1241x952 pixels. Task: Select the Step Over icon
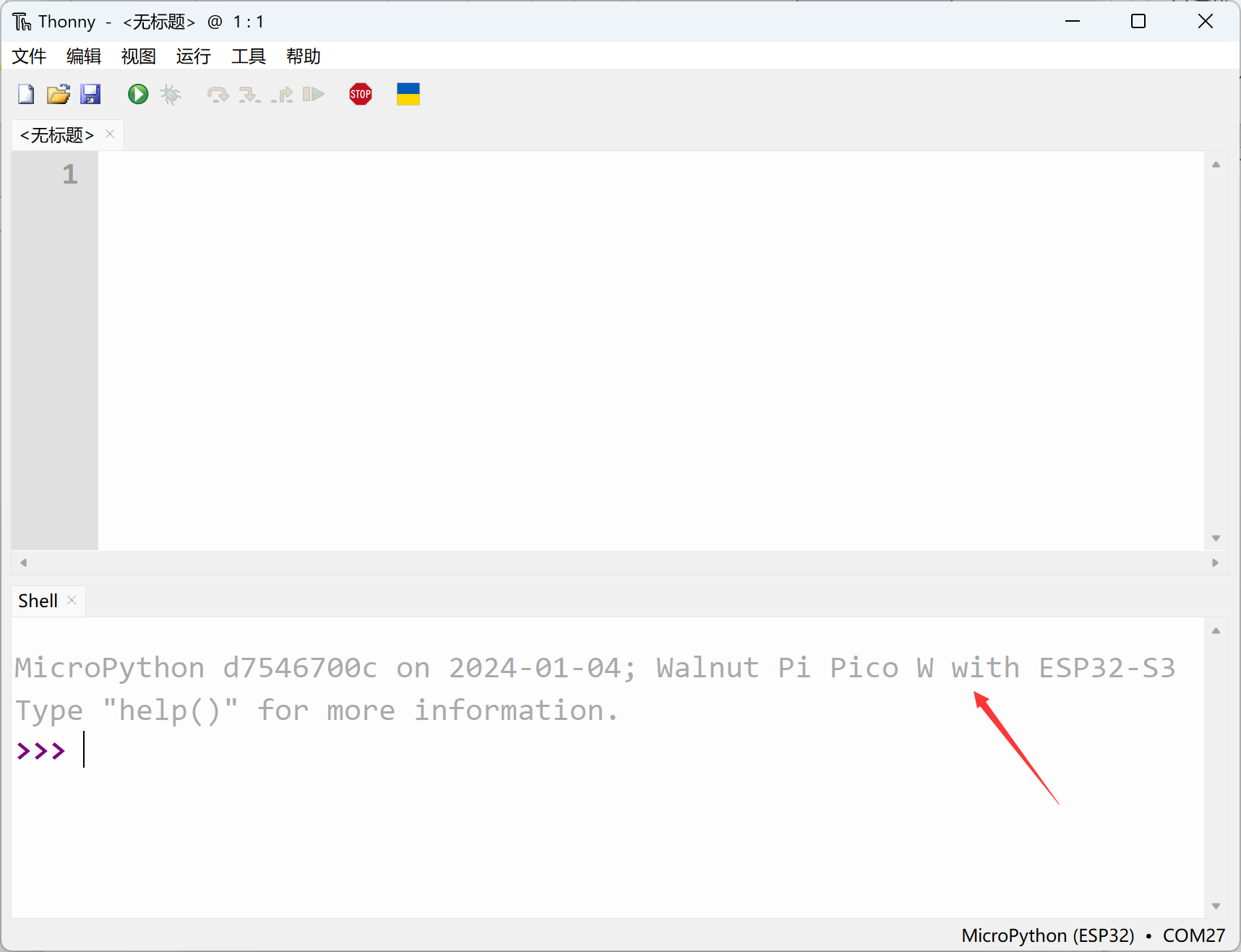coord(217,94)
